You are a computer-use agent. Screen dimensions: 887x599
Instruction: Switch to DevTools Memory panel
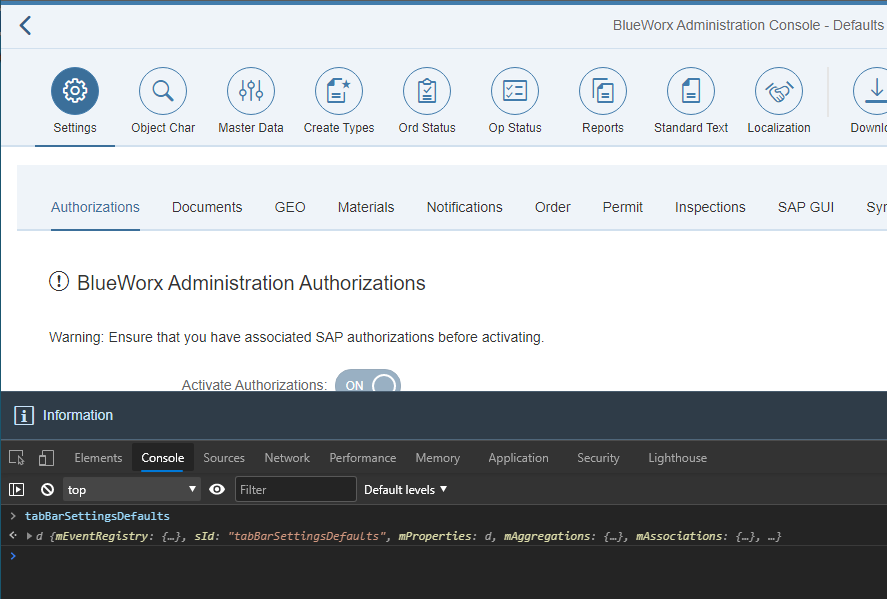438,458
